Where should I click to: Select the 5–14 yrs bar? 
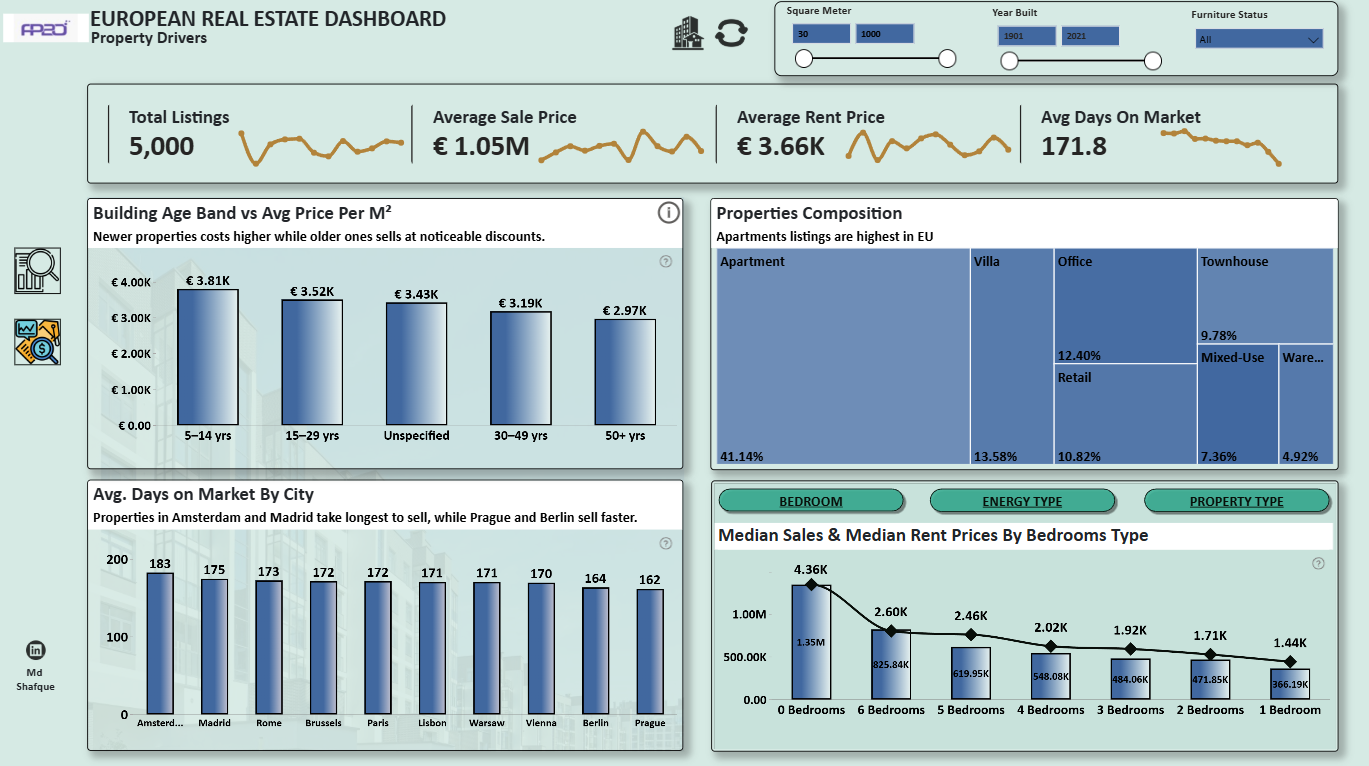pyautogui.click(x=208, y=357)
